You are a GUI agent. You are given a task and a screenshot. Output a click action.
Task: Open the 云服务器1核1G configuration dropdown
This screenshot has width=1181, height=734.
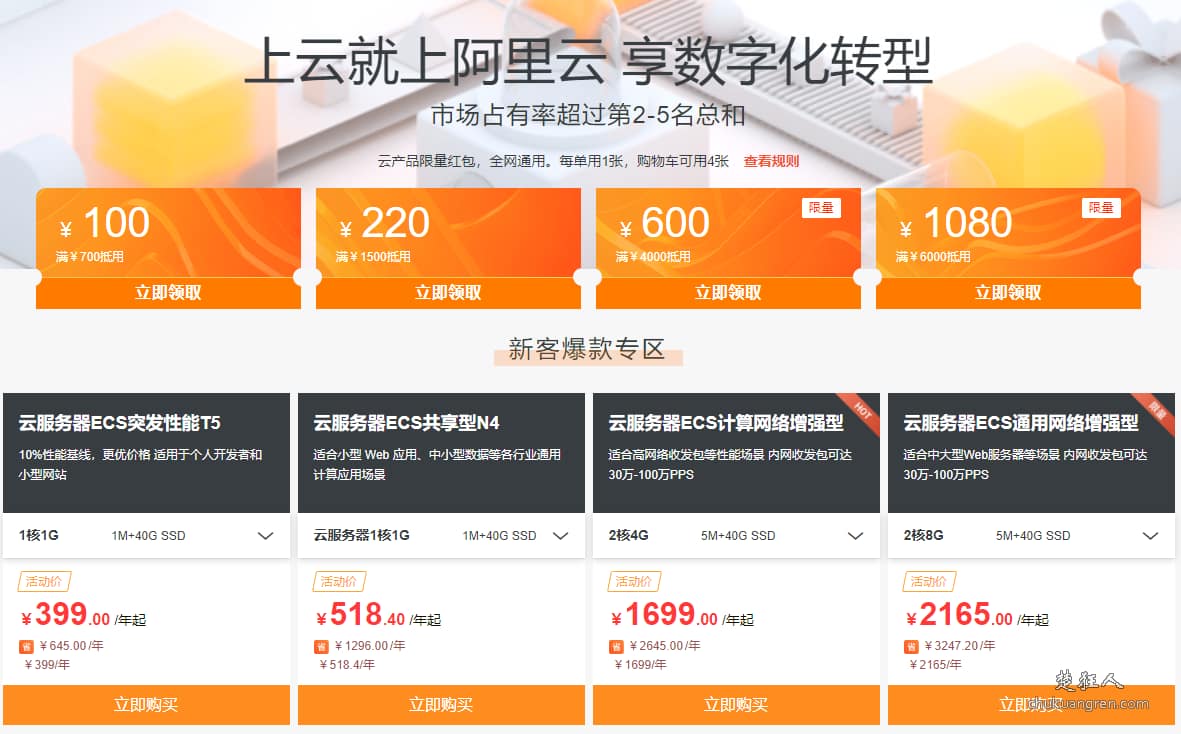(441, 536)
